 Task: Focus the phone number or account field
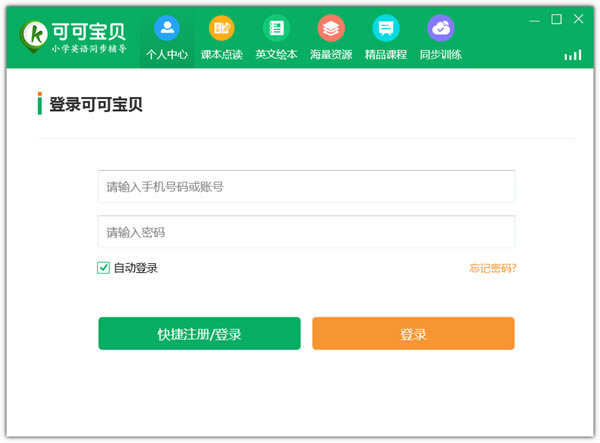306,186
